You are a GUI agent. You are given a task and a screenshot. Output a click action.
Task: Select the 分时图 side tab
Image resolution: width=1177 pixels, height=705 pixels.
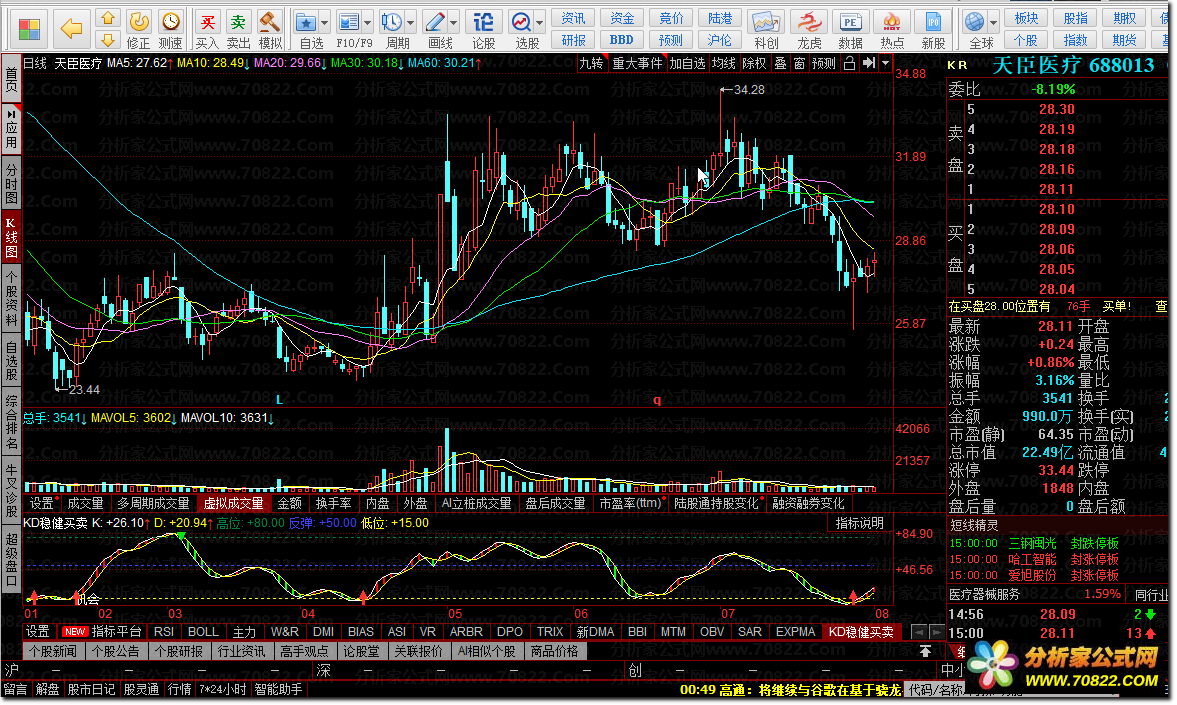point(11,182)
